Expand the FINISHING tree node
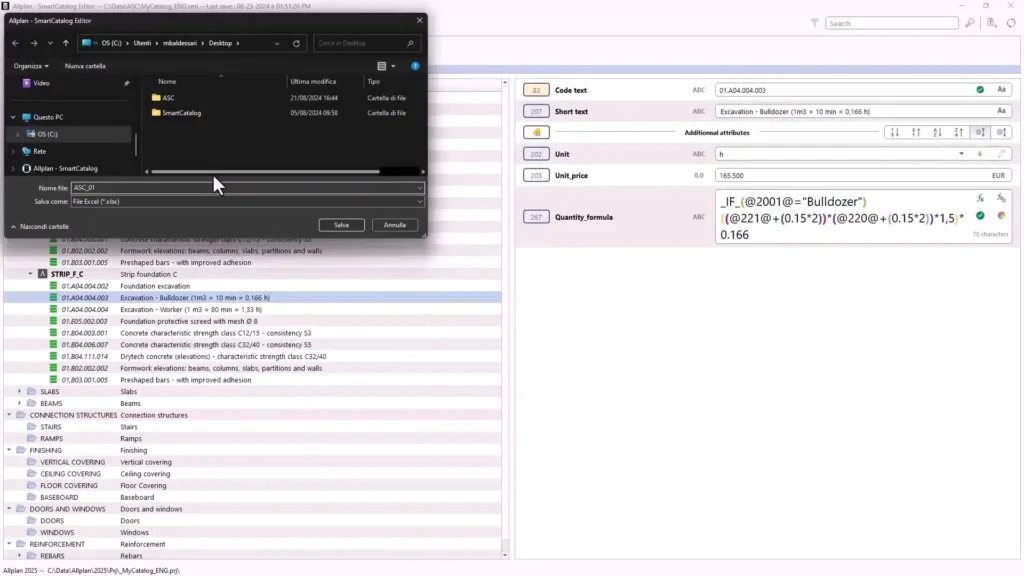 [x=8, y=450]
